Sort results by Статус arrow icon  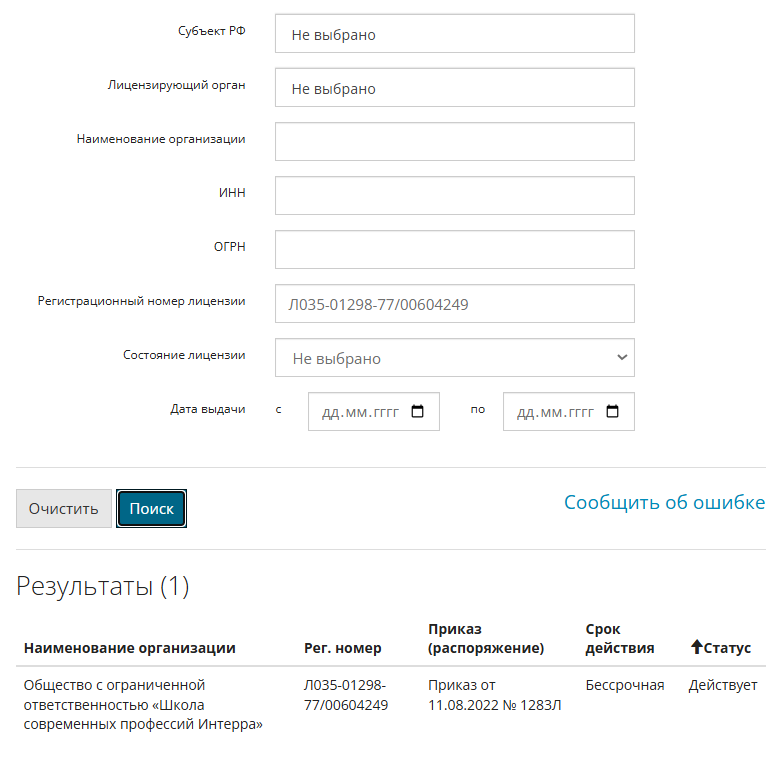[696, 646]
